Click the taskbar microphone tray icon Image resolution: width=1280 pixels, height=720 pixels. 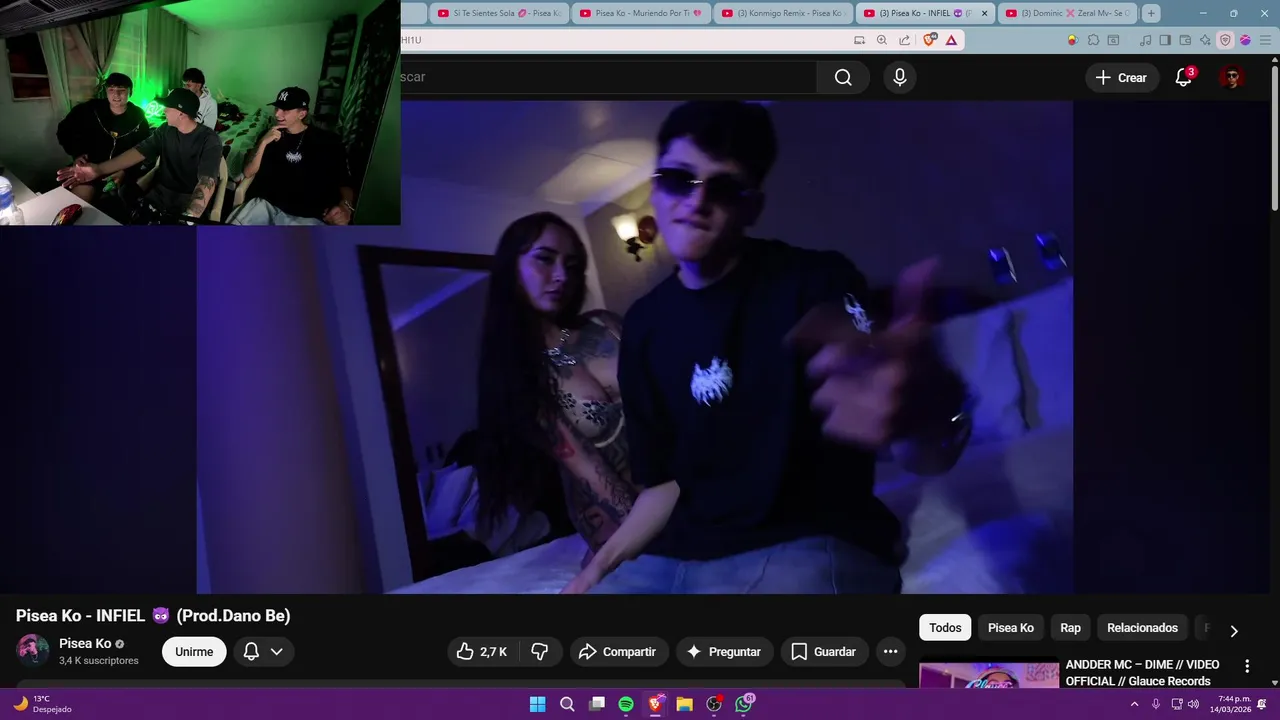(1156, 704)
